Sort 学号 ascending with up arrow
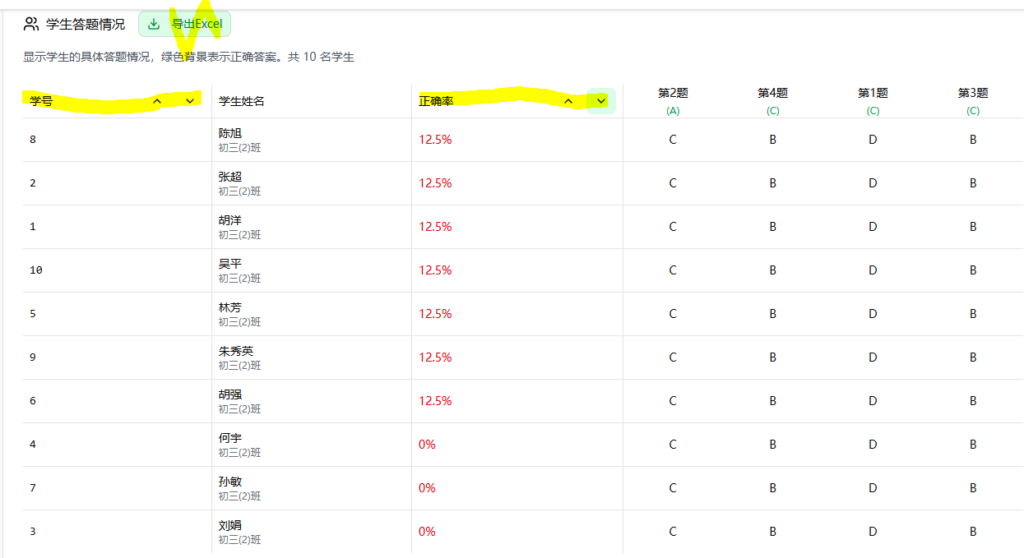 point(157,101)
